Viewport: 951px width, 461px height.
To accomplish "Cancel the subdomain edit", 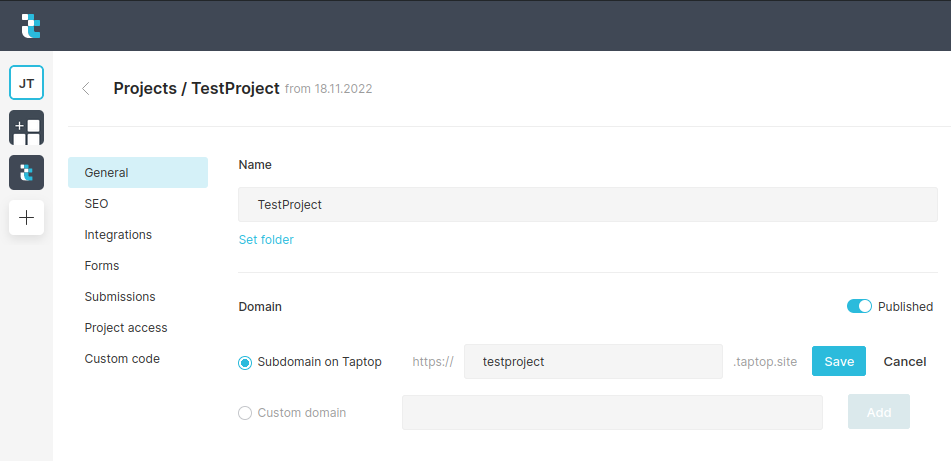I will point(904,361).
